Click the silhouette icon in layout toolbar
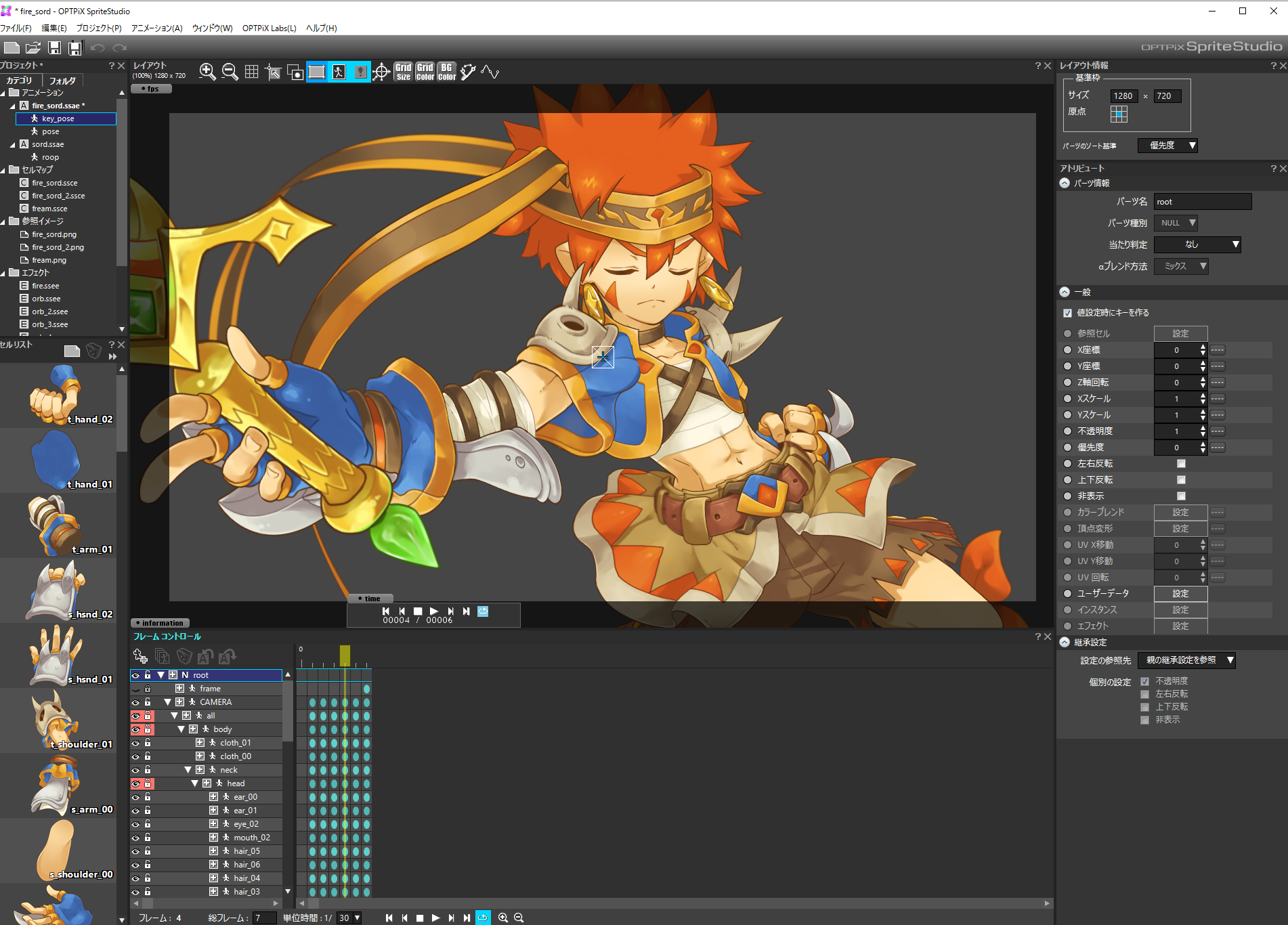This screenshot has width=1288, height=925. 360,72
